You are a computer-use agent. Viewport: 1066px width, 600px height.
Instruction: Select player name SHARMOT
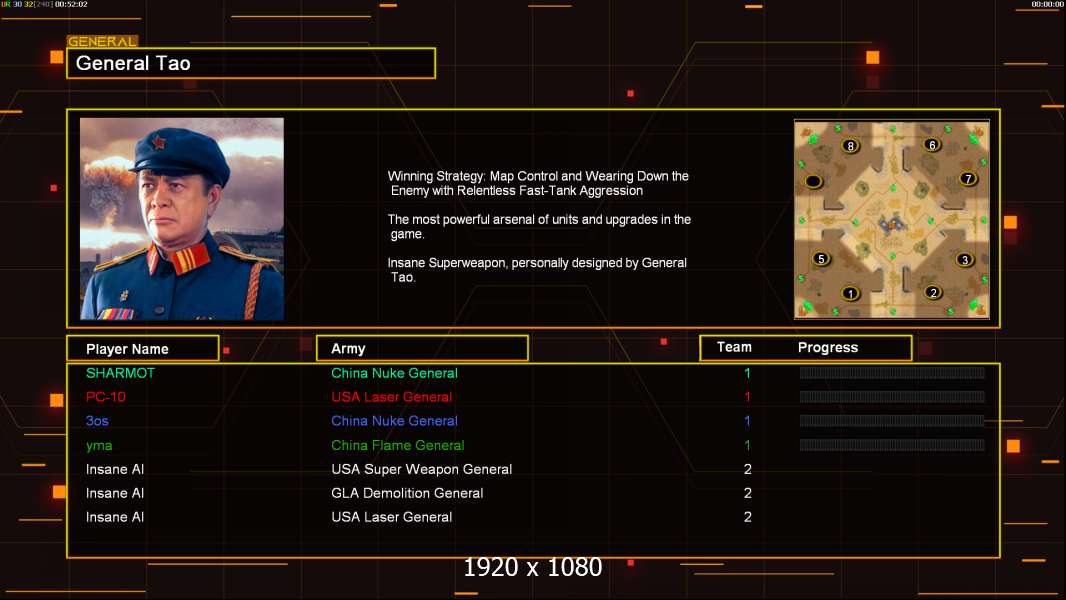[120, 373]
